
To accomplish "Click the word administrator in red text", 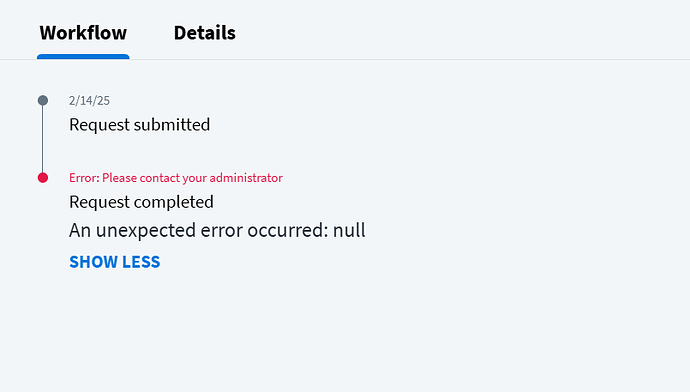I will (246, 178).
